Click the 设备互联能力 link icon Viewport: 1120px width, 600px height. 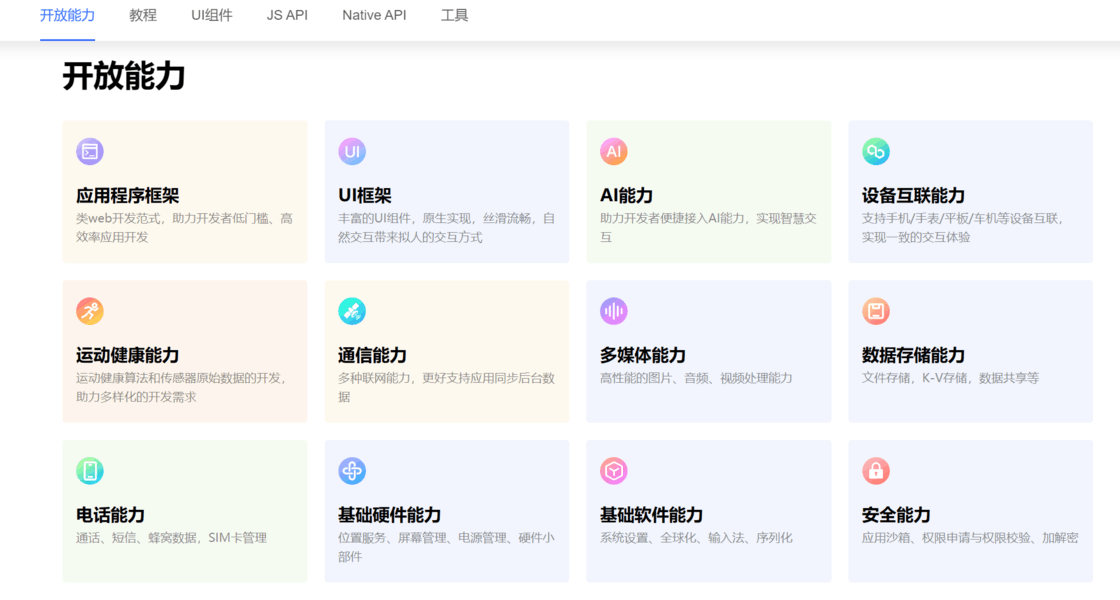click(x=876, y=151)
